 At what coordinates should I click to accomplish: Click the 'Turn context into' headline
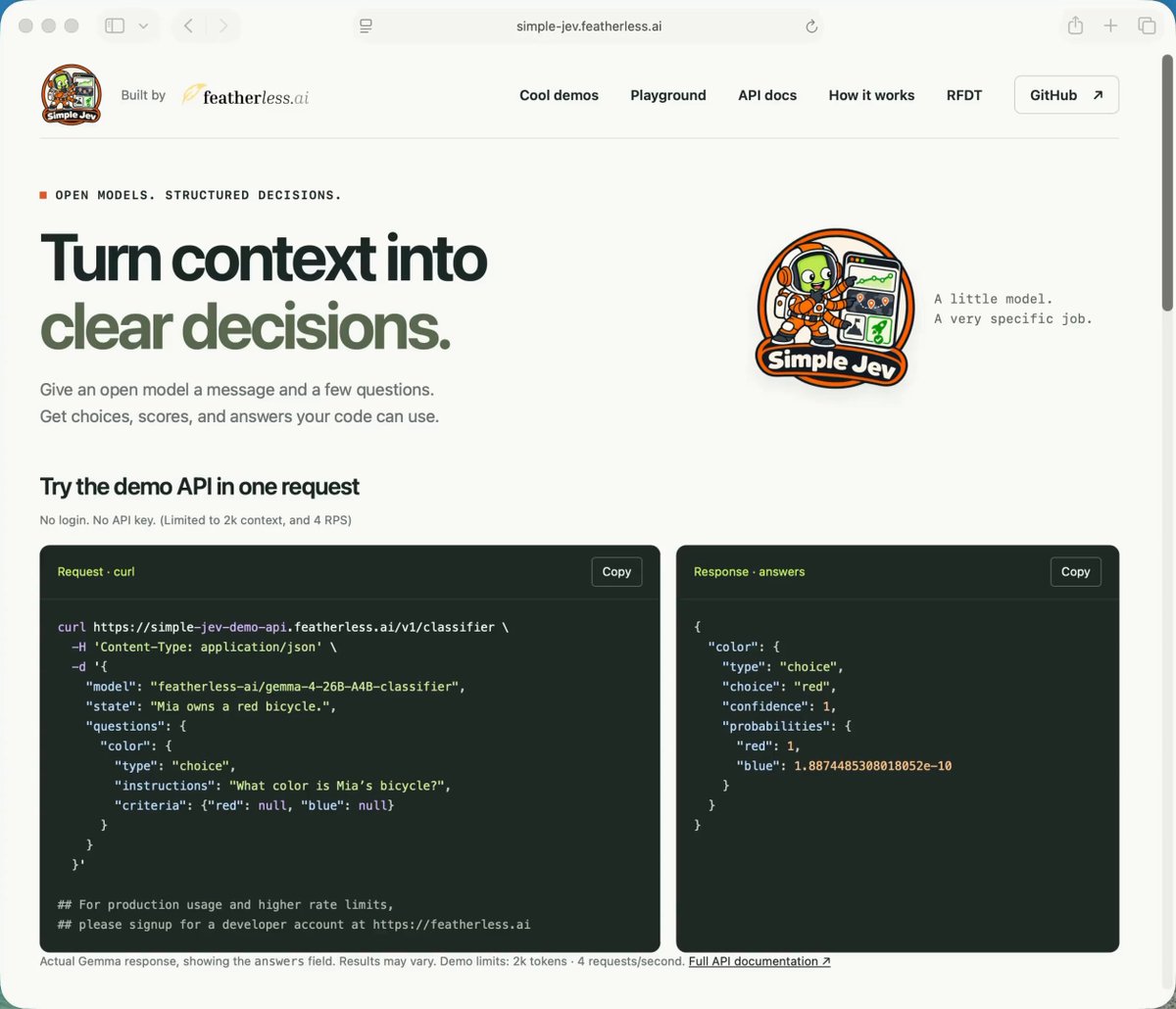(x=263, y=258)
